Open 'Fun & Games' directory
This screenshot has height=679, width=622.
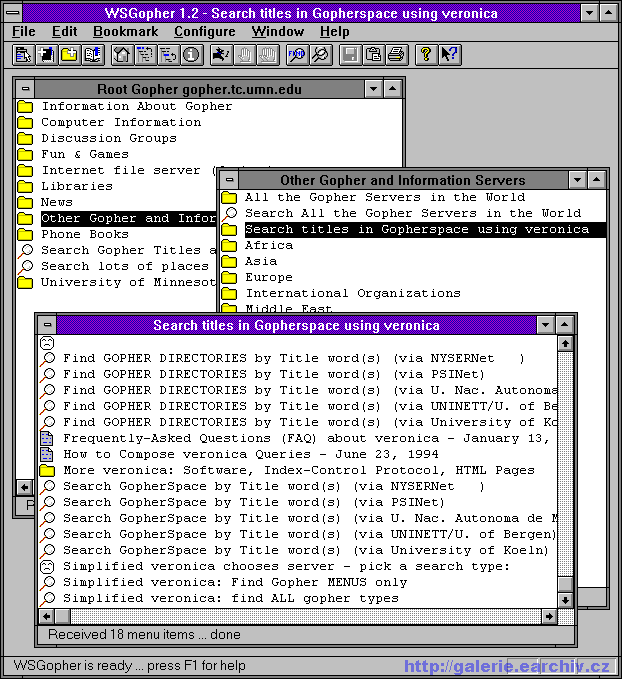pyautogui.click(x=85, y=155)
